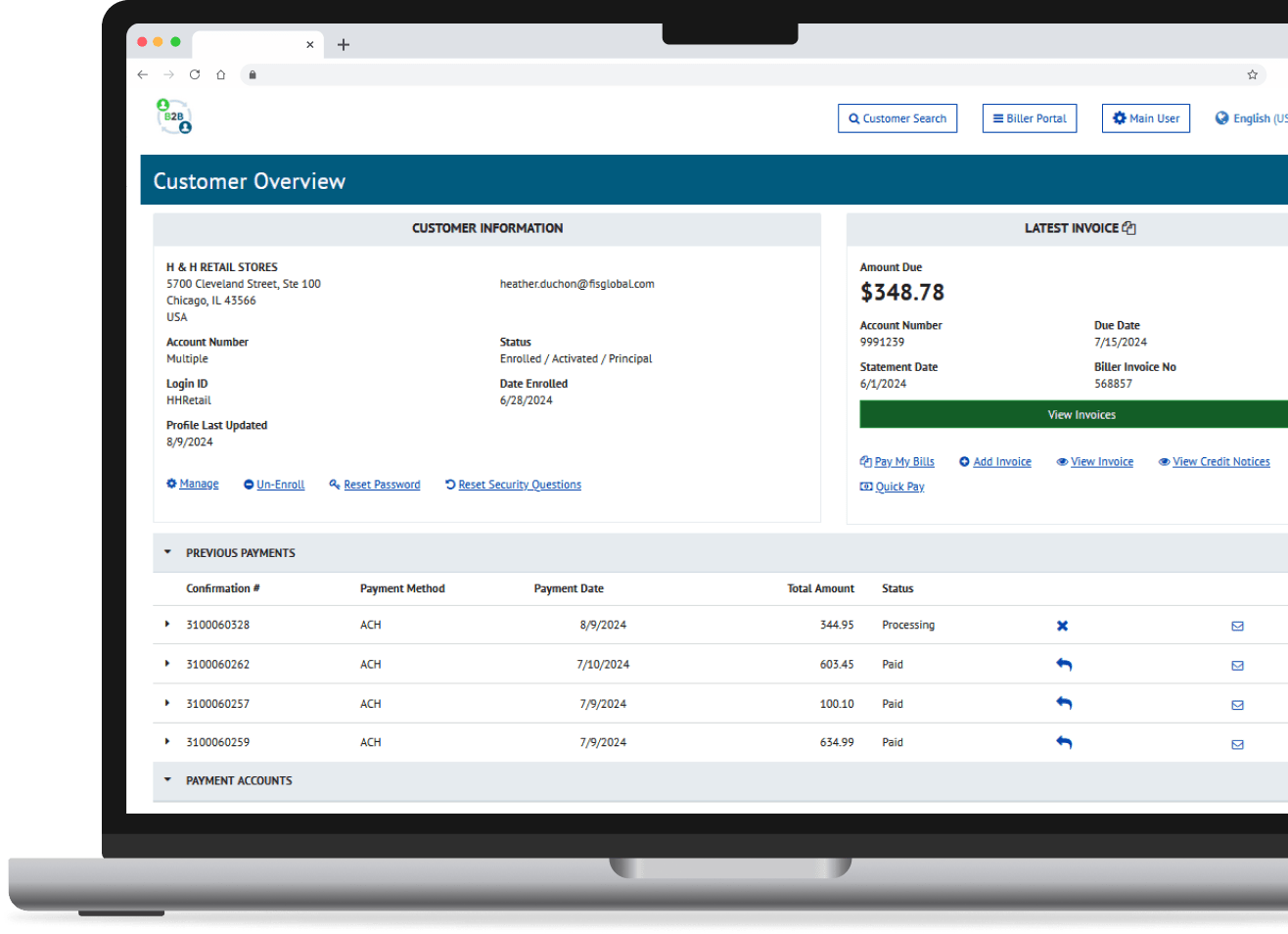Expand payment row 3100060259

167,742
